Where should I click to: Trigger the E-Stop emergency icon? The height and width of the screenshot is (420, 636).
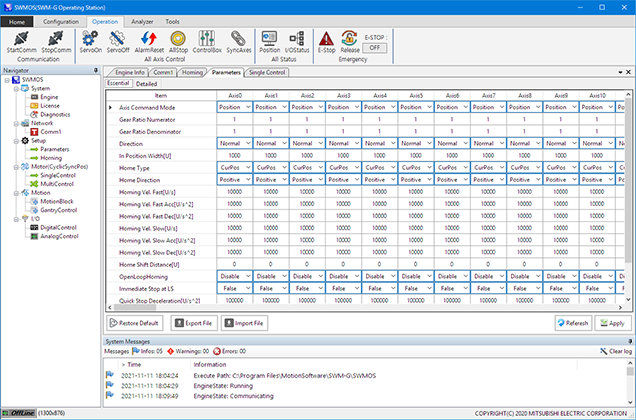click(x=325, y=38)
